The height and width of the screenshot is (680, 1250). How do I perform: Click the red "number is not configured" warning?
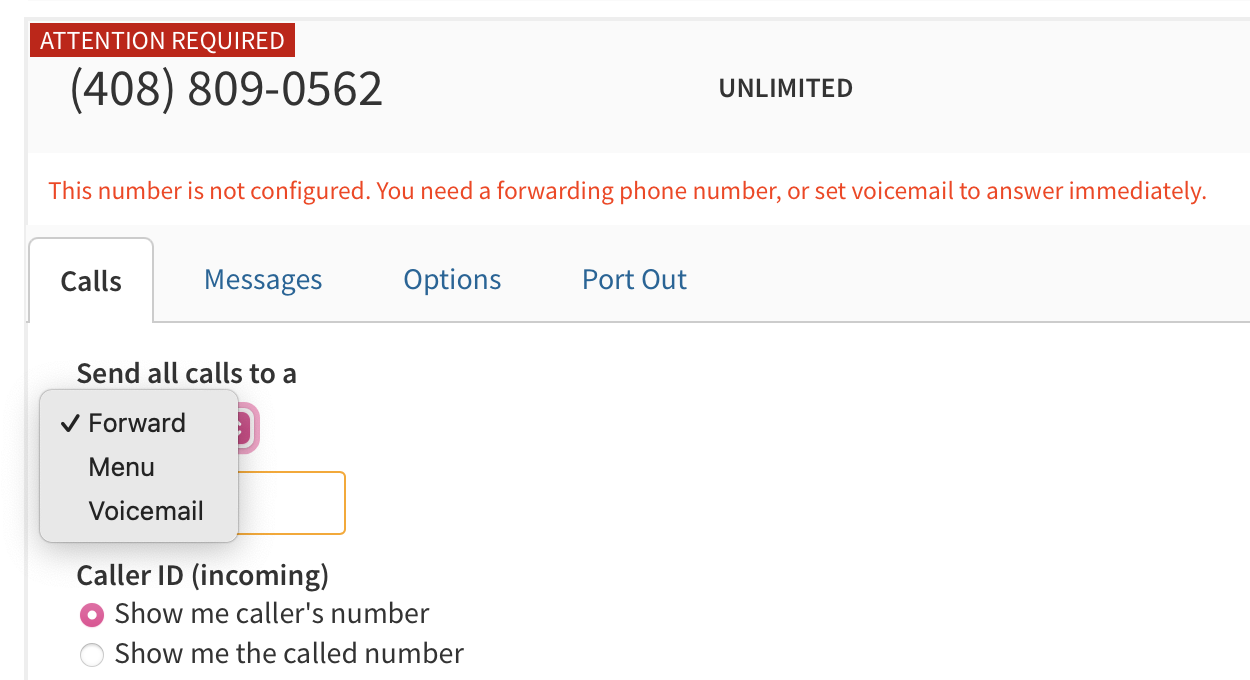[x=627, y=190]
